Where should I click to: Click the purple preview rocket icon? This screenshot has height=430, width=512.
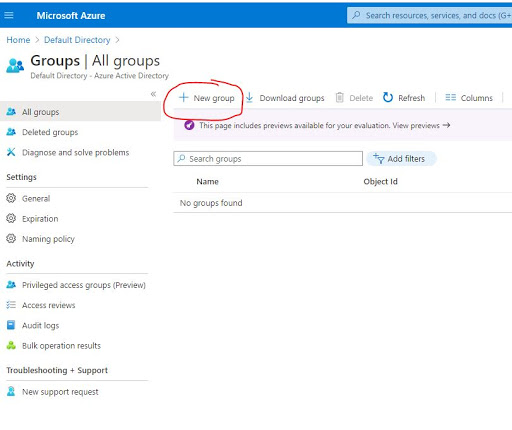pos(189,126)
